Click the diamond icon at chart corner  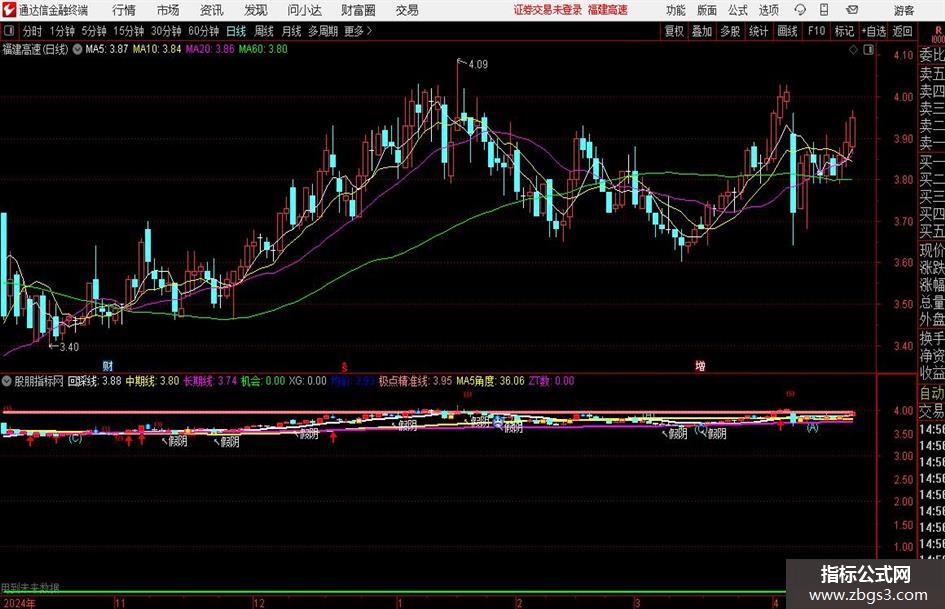[x=853, y=50]
